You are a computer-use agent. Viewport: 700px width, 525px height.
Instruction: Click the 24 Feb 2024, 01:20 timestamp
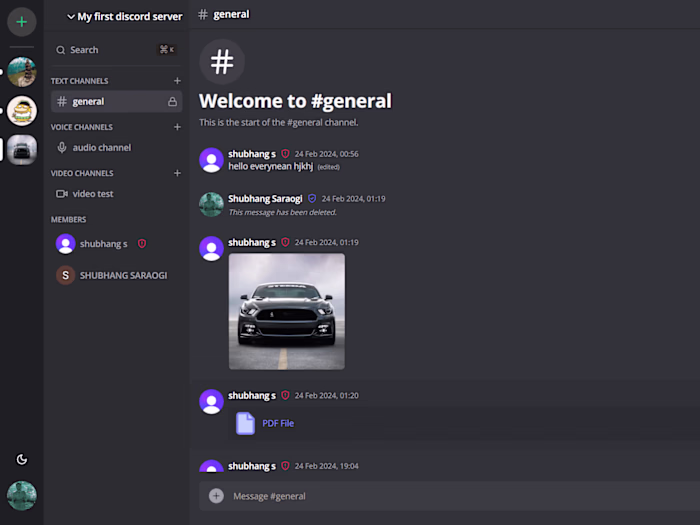[x=326, y=396]
